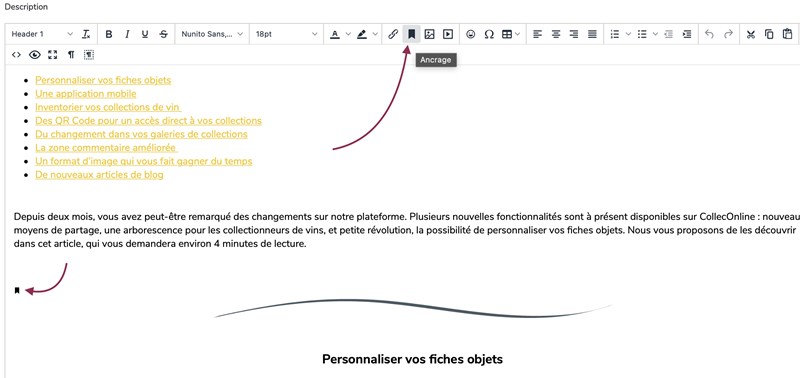The width and height of the screenshot is (800, 378).
Task: Open the Personnaliser vos fiches objets link
Action: pos(103,80)
